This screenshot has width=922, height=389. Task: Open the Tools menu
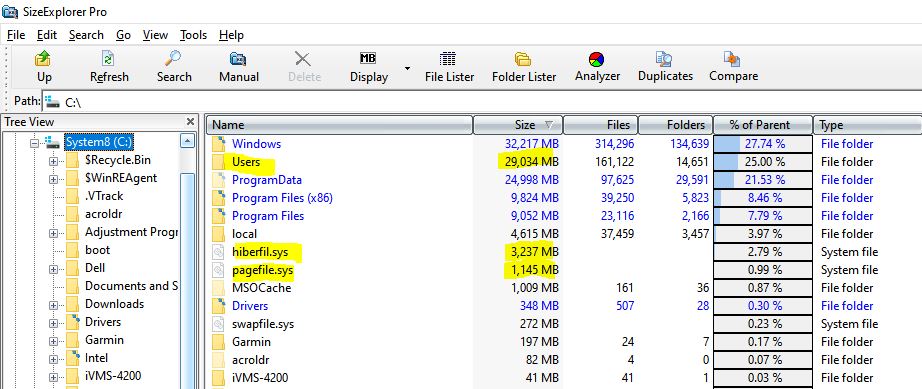click(x=193, y=35)
